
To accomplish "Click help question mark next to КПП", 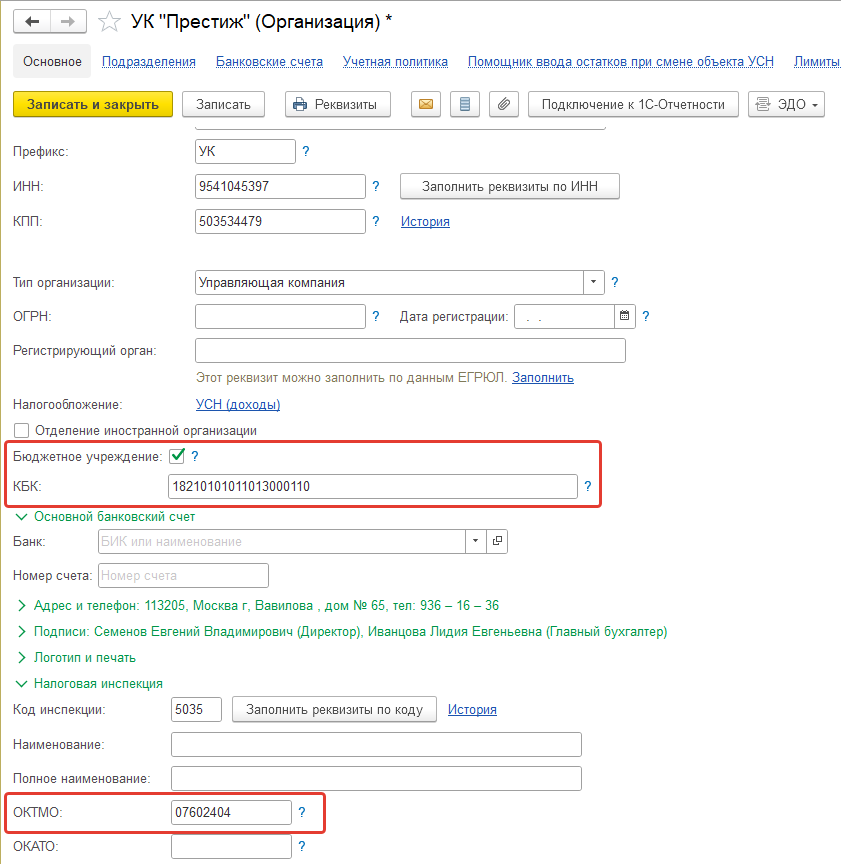I will (376, 221).
